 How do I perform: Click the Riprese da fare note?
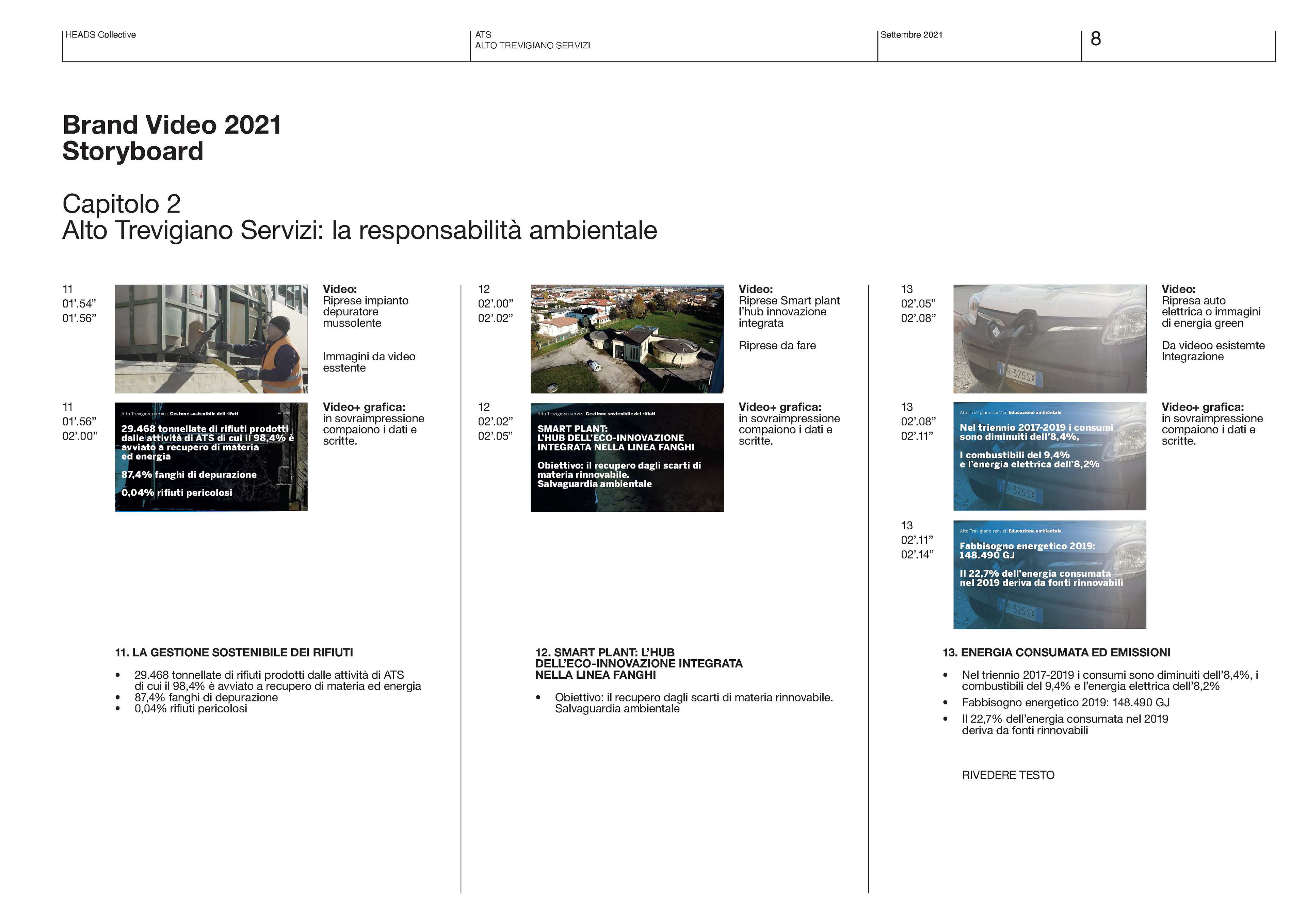click(776, 345)
